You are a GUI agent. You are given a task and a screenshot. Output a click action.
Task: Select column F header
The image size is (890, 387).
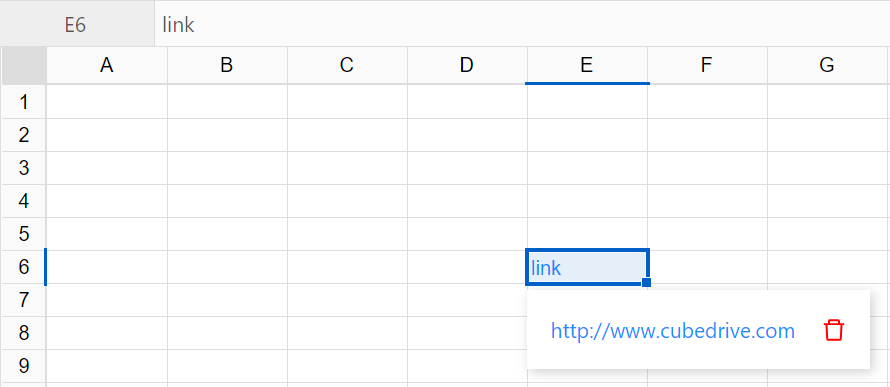click(707, 66)
